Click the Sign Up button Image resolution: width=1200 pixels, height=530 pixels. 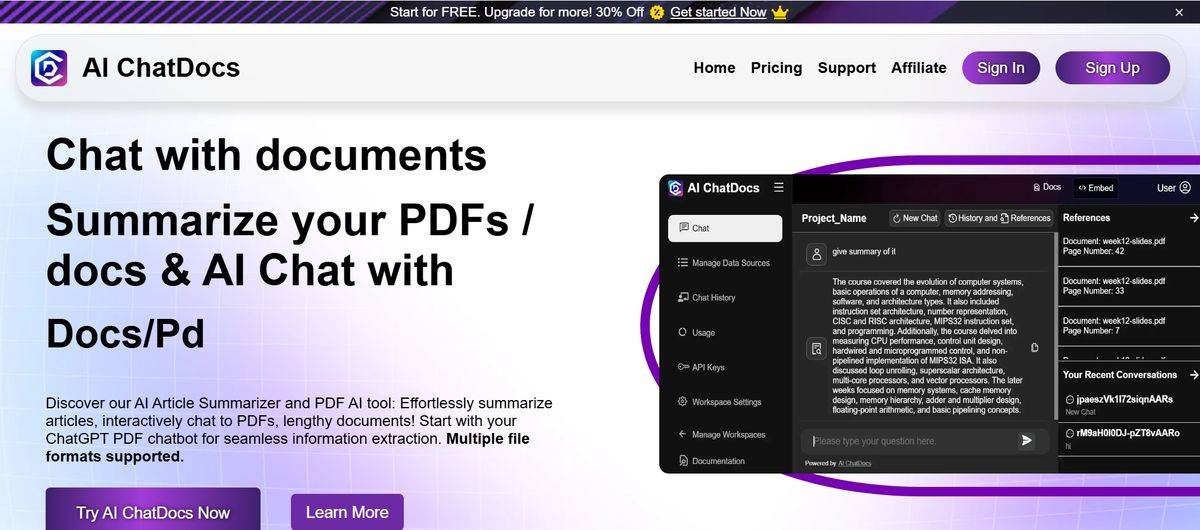1112,68
